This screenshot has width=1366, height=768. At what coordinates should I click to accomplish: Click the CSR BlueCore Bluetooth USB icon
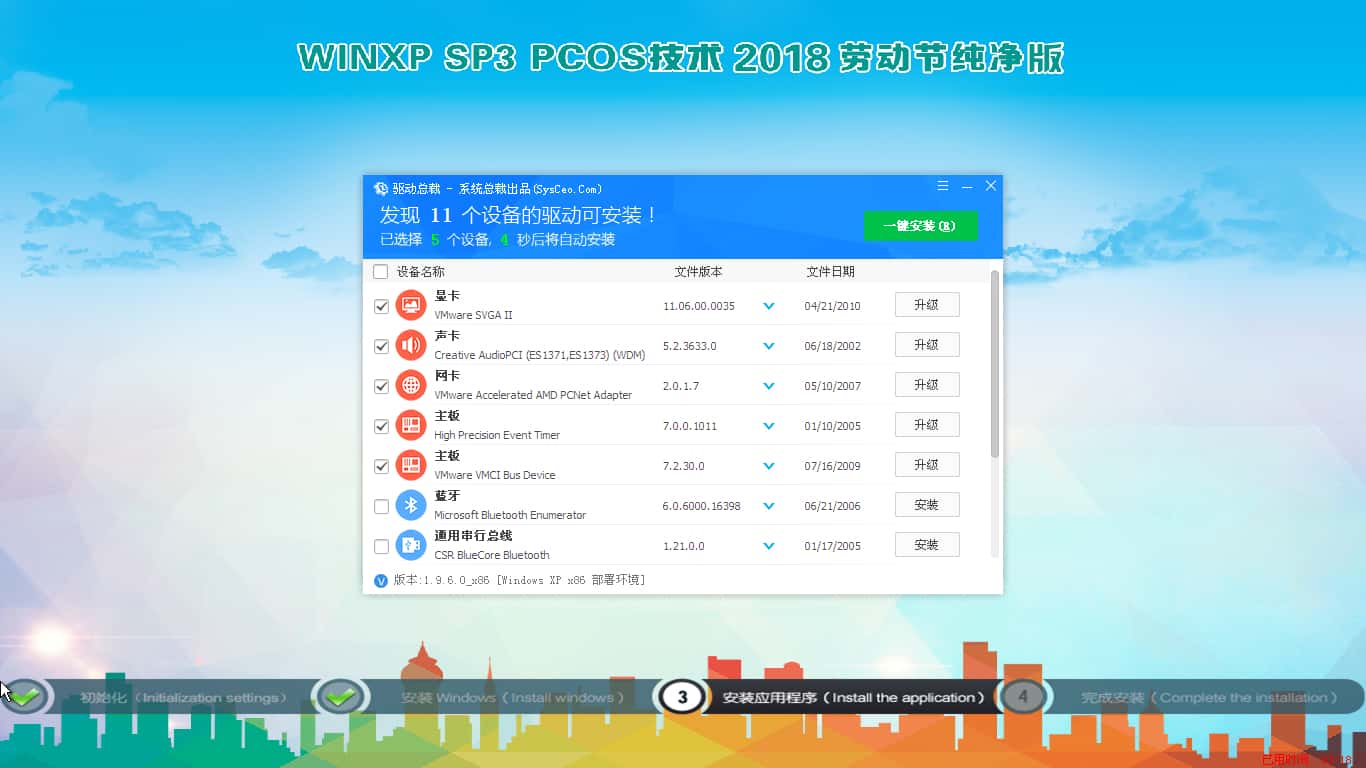click(x=410, y=545)
